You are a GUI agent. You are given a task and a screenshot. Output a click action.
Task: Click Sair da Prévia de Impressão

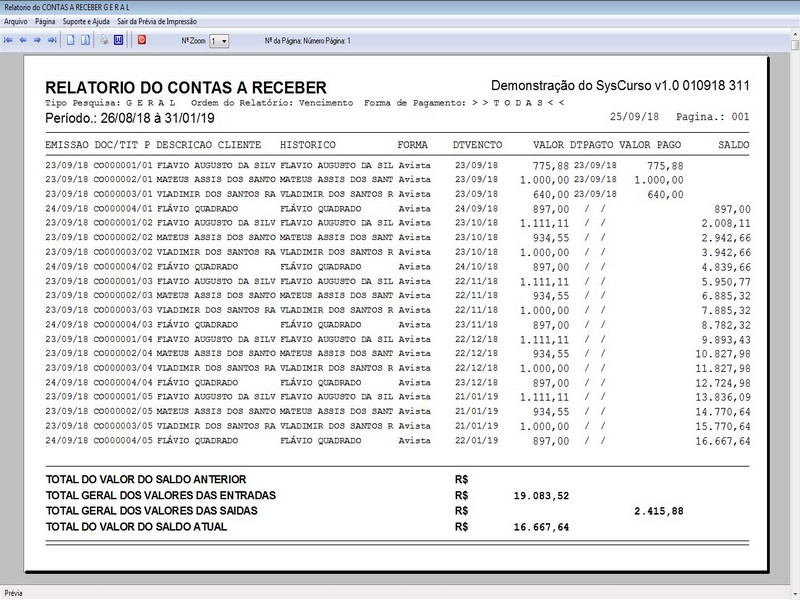[157, 21]
